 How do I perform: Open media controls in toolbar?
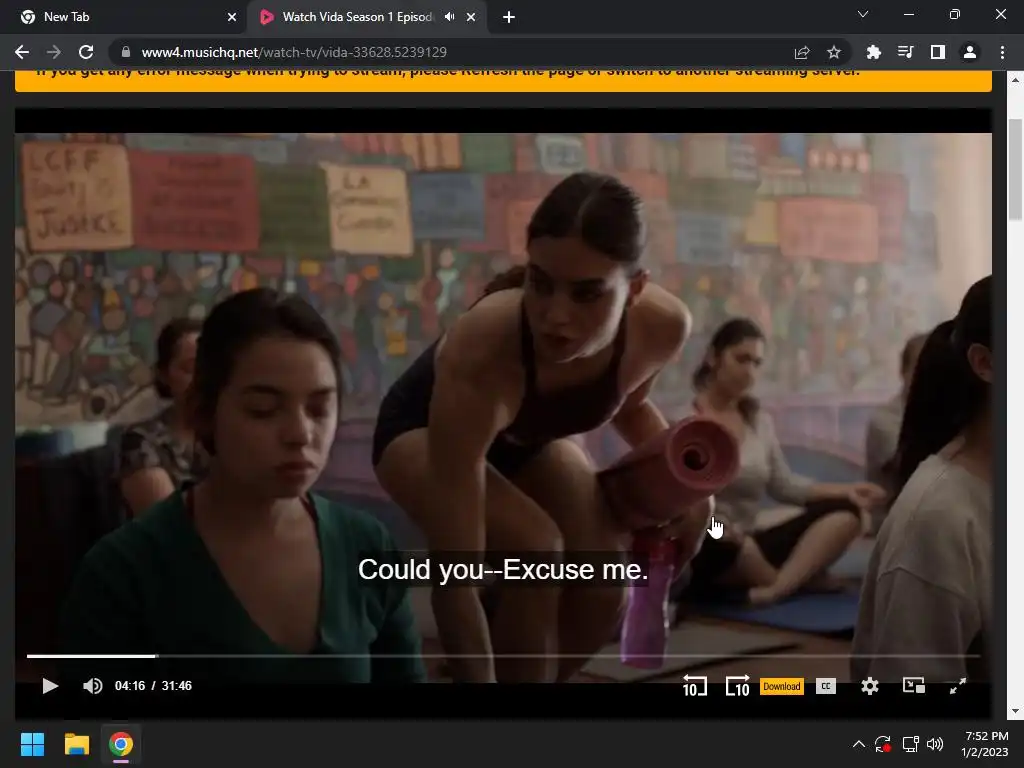pos(905,52)
